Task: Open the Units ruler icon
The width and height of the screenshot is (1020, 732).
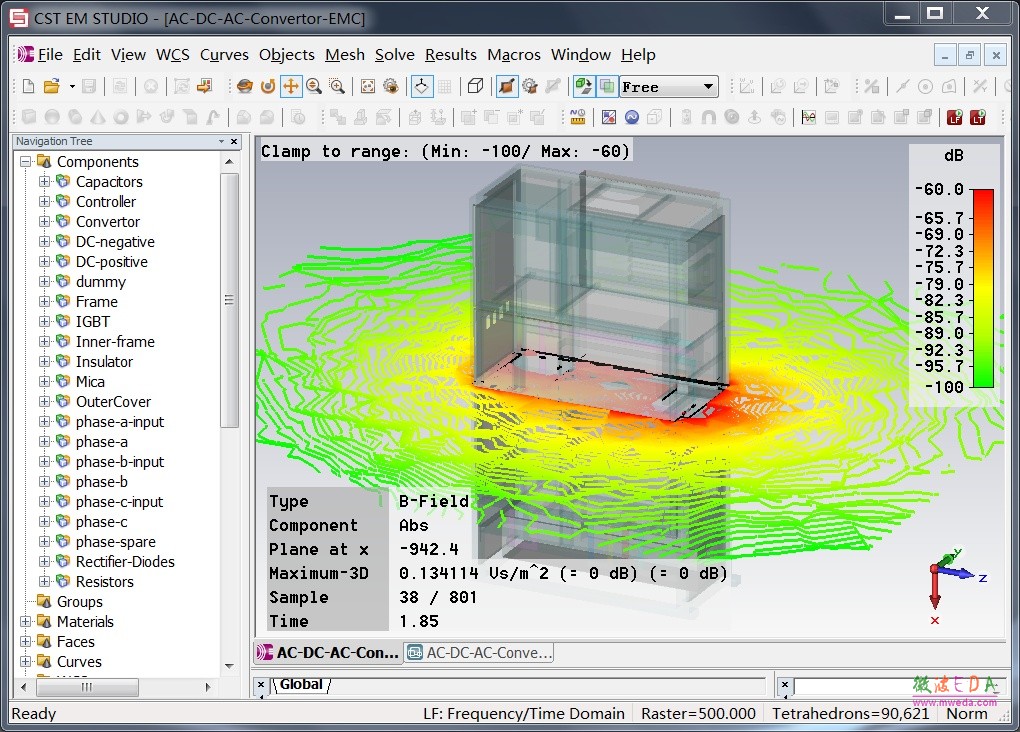Action: coord(577,117)
